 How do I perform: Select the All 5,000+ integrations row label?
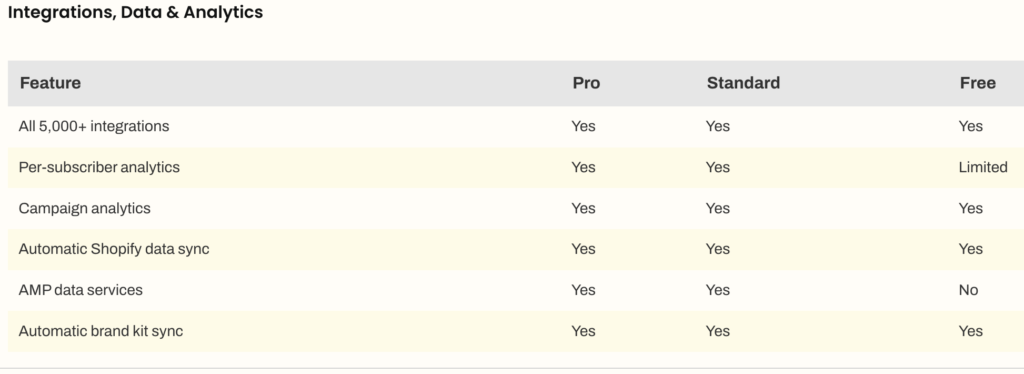pyautogui.click(x=94, y=126)
